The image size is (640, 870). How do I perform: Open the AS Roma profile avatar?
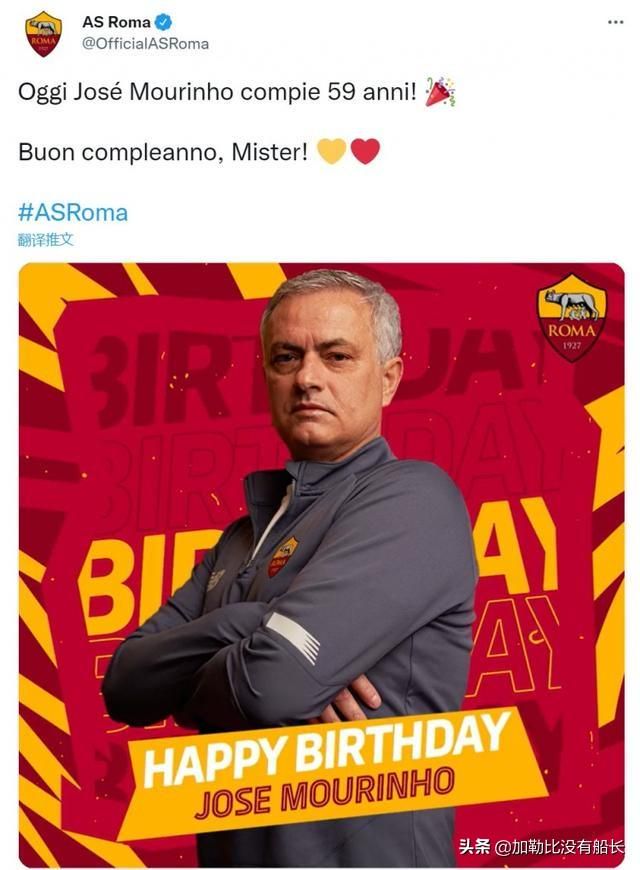click(x=43, y=33)
